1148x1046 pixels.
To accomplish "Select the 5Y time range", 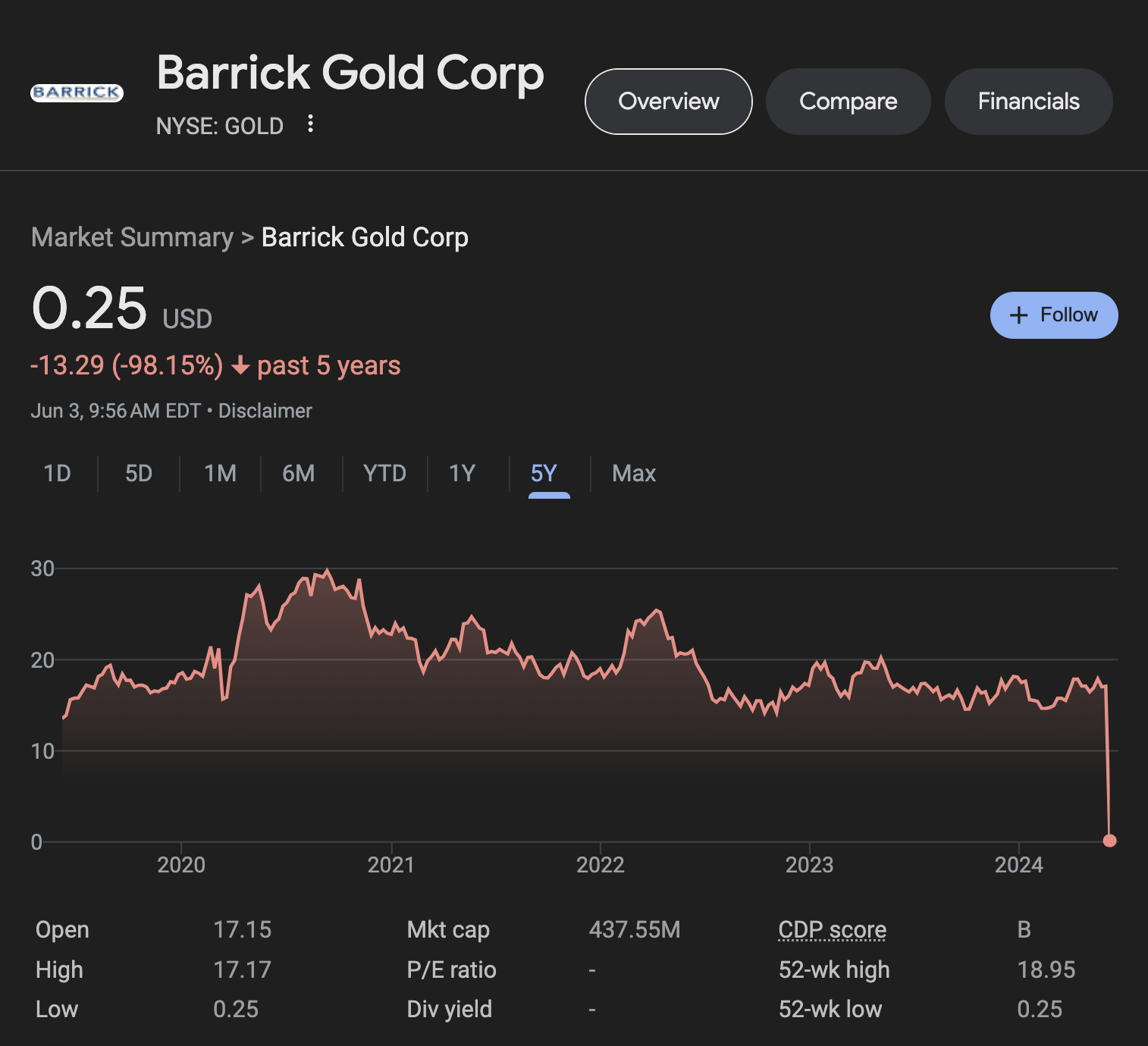I will coord(544,474).
